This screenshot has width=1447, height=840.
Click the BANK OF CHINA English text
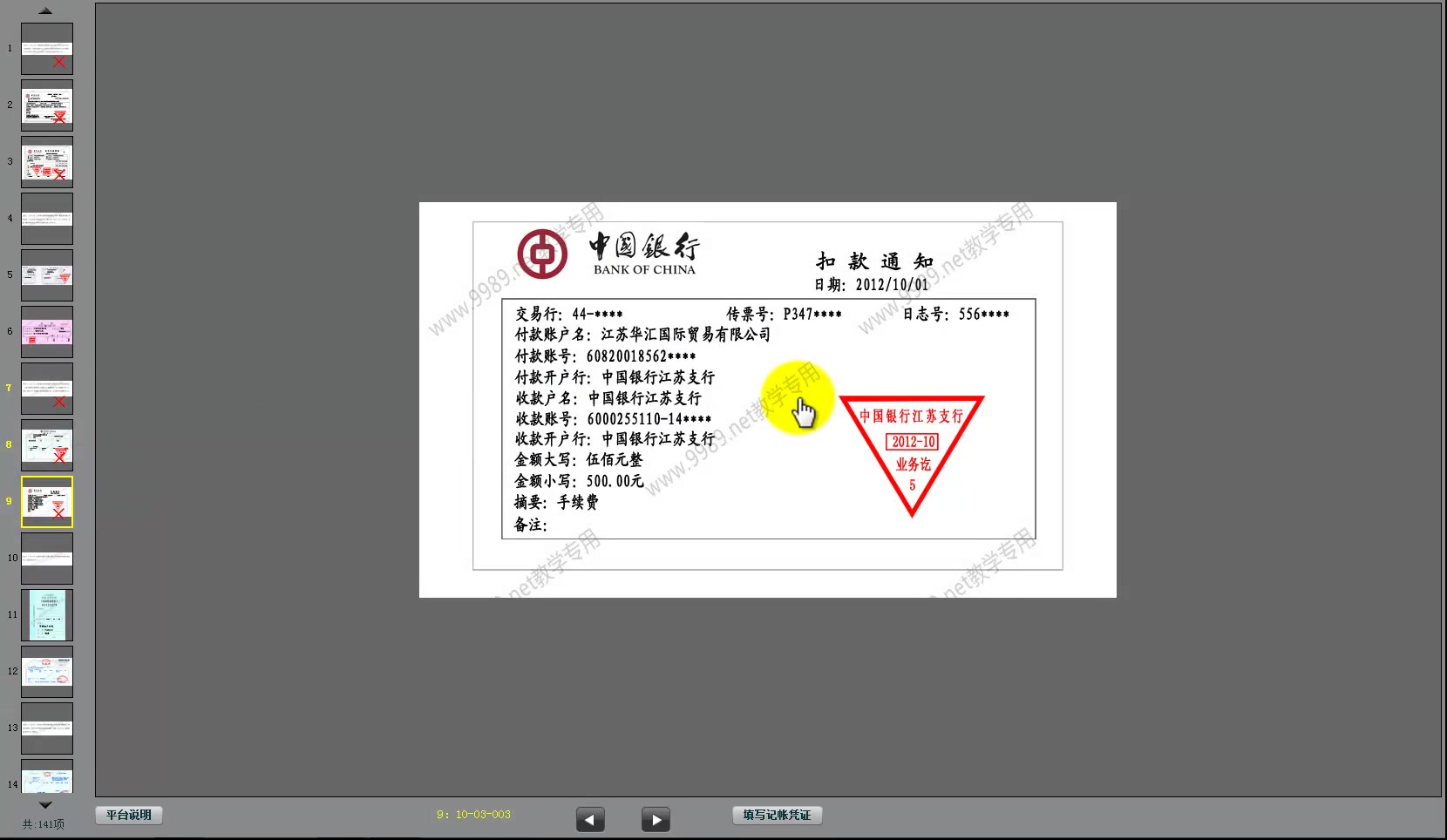pos(644,270)
